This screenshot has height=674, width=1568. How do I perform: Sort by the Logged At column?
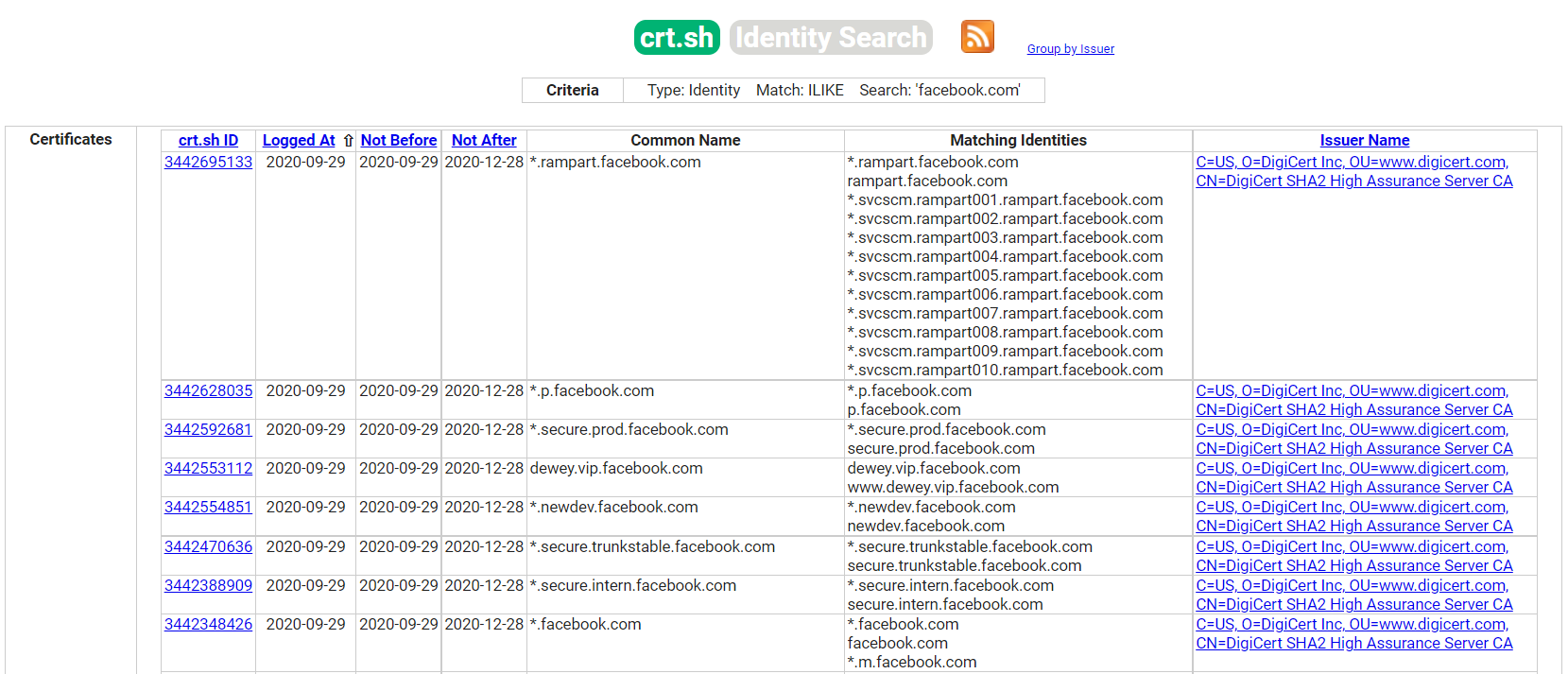pyautogui.click(x=299, y=140)
